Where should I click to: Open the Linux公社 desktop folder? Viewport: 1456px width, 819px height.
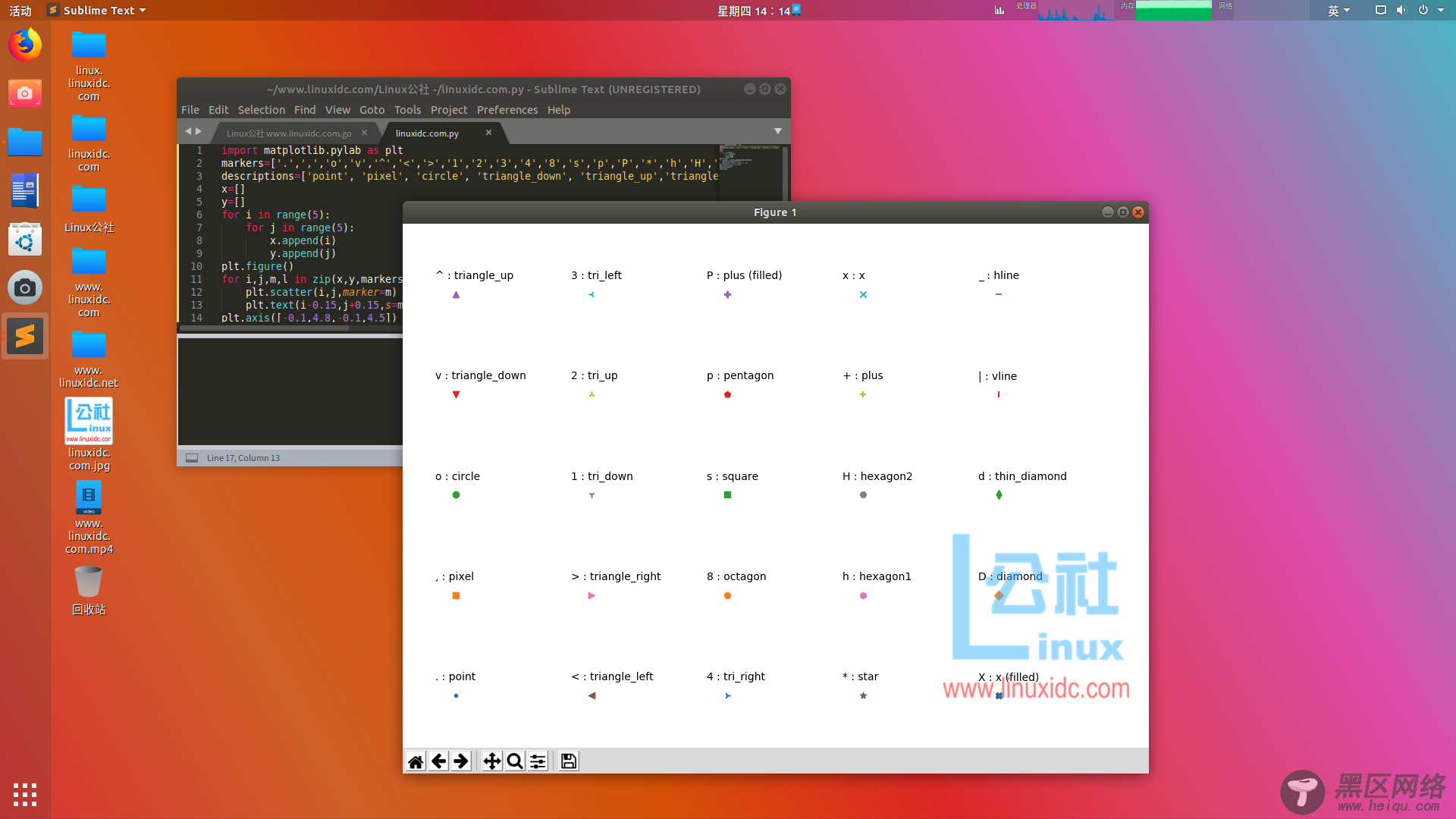pos(89,208)
